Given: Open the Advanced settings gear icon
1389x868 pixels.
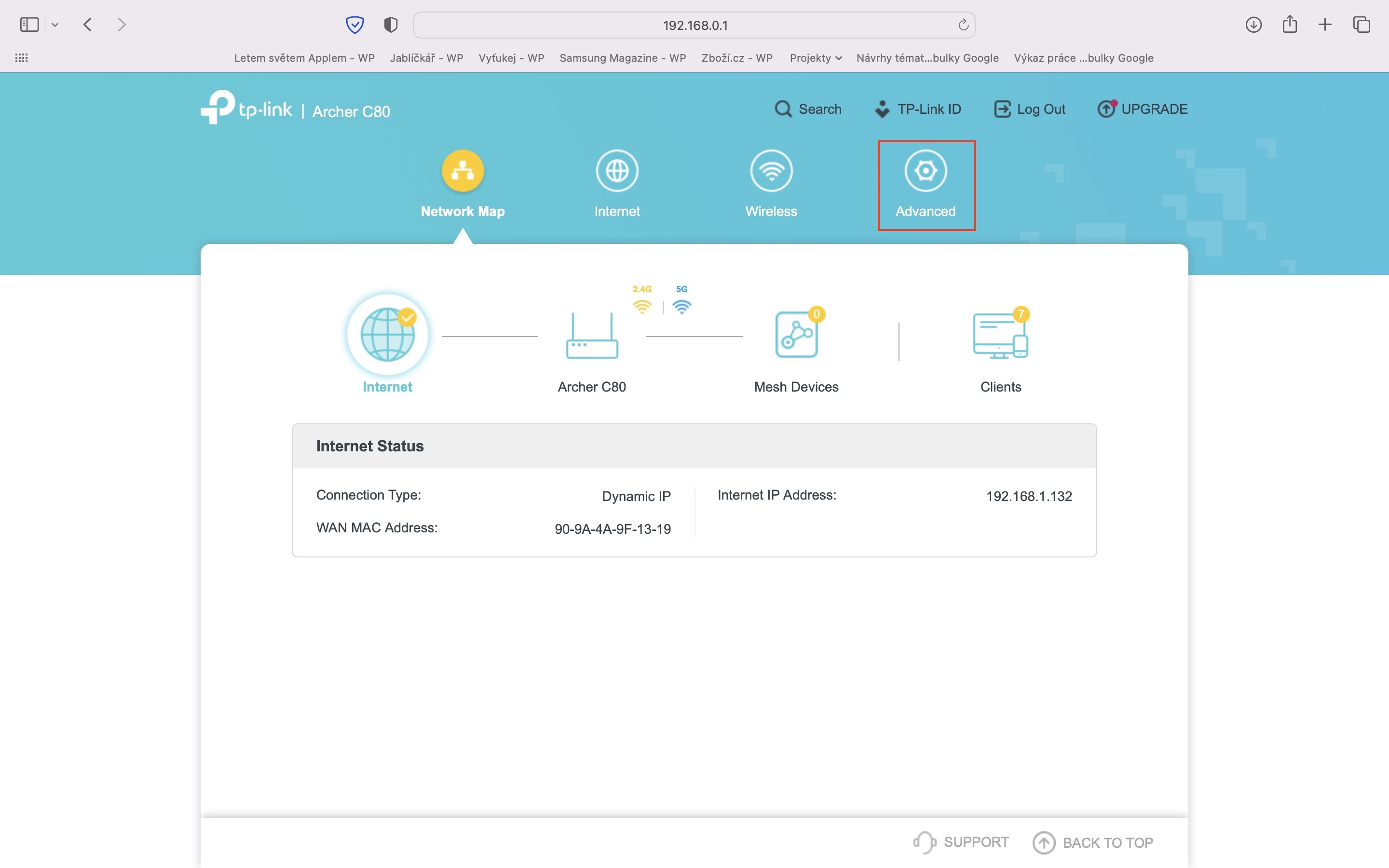Looking at the screenshot, I should click(x=925, y=171).
